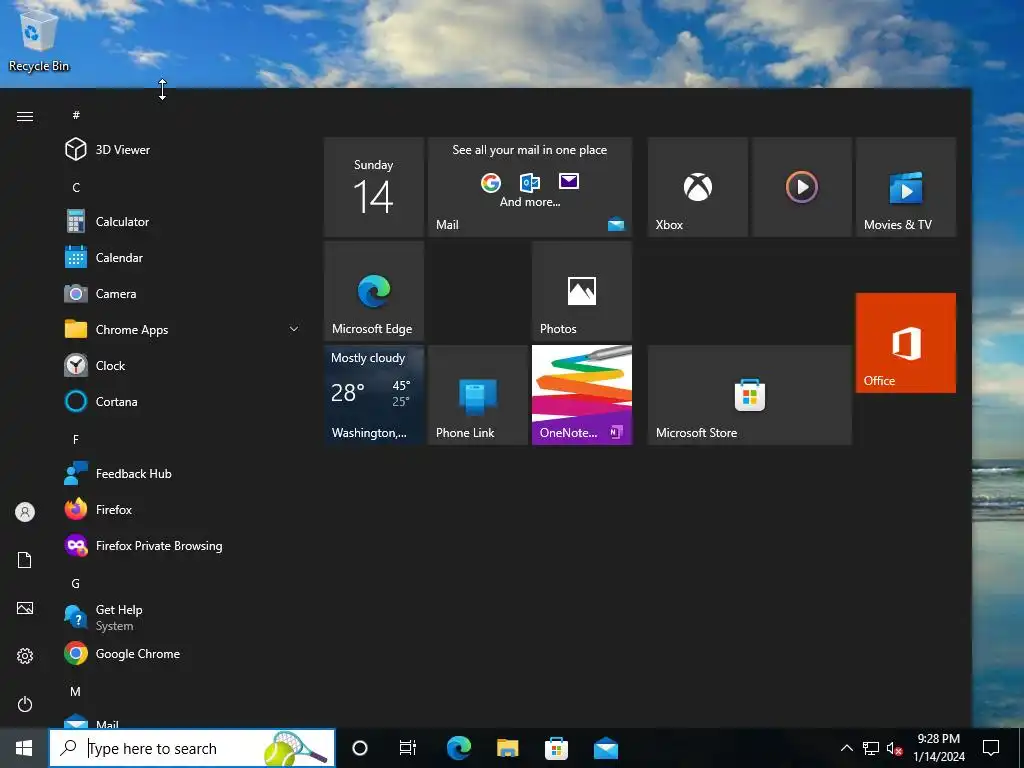Click the G letter group header
Screen dimensions: 1024x768
pos(76,583)
